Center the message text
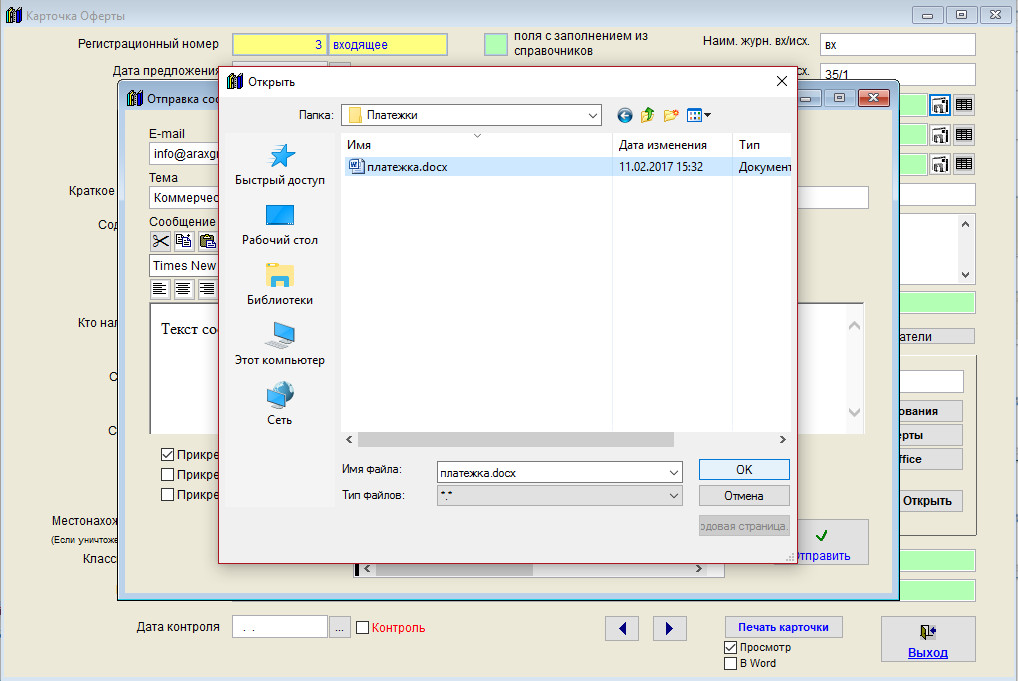This screenshot has height=681, width=1018. [183, 288]
